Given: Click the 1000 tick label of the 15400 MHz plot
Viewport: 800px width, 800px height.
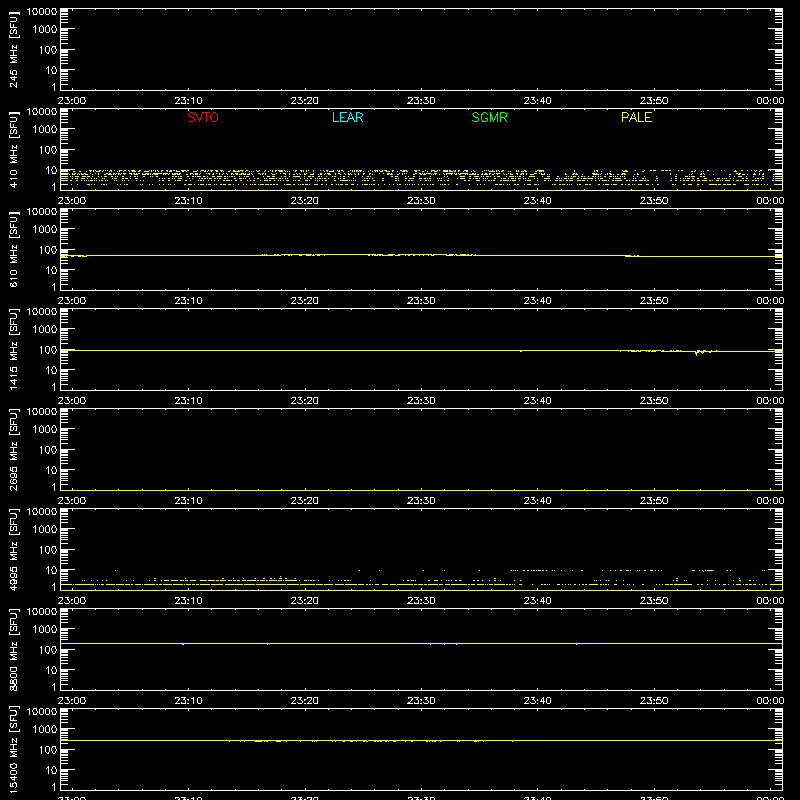Looking at the screenshot, I should (45, 730).
